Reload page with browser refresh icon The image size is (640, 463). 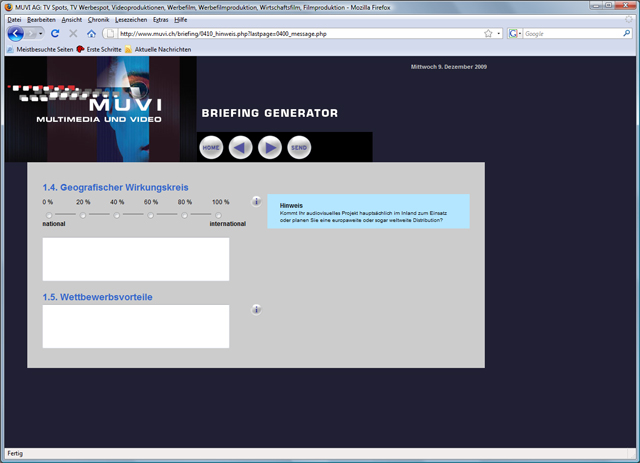tap(56, 33)
